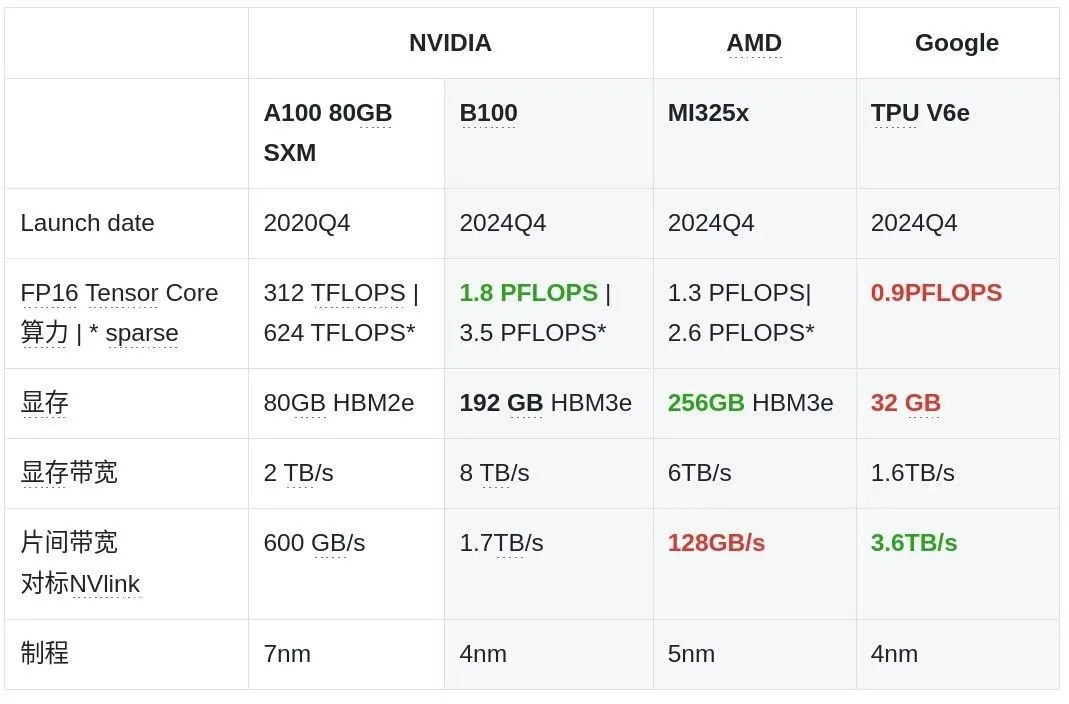Click the green 3.6TB/s value
This screenshot has width=1069, height=704.
pos(914,542)
